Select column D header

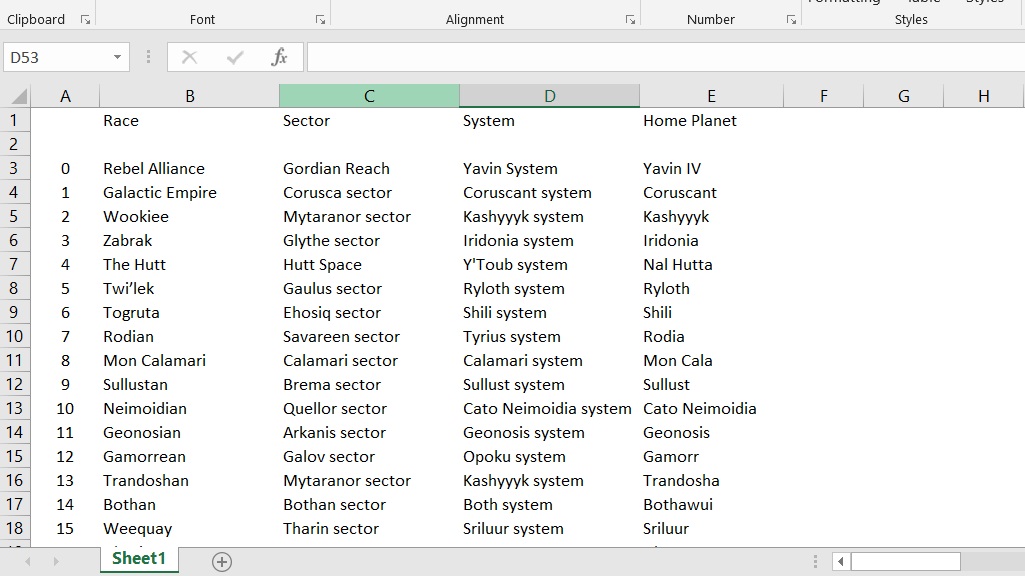click(550, 96)
